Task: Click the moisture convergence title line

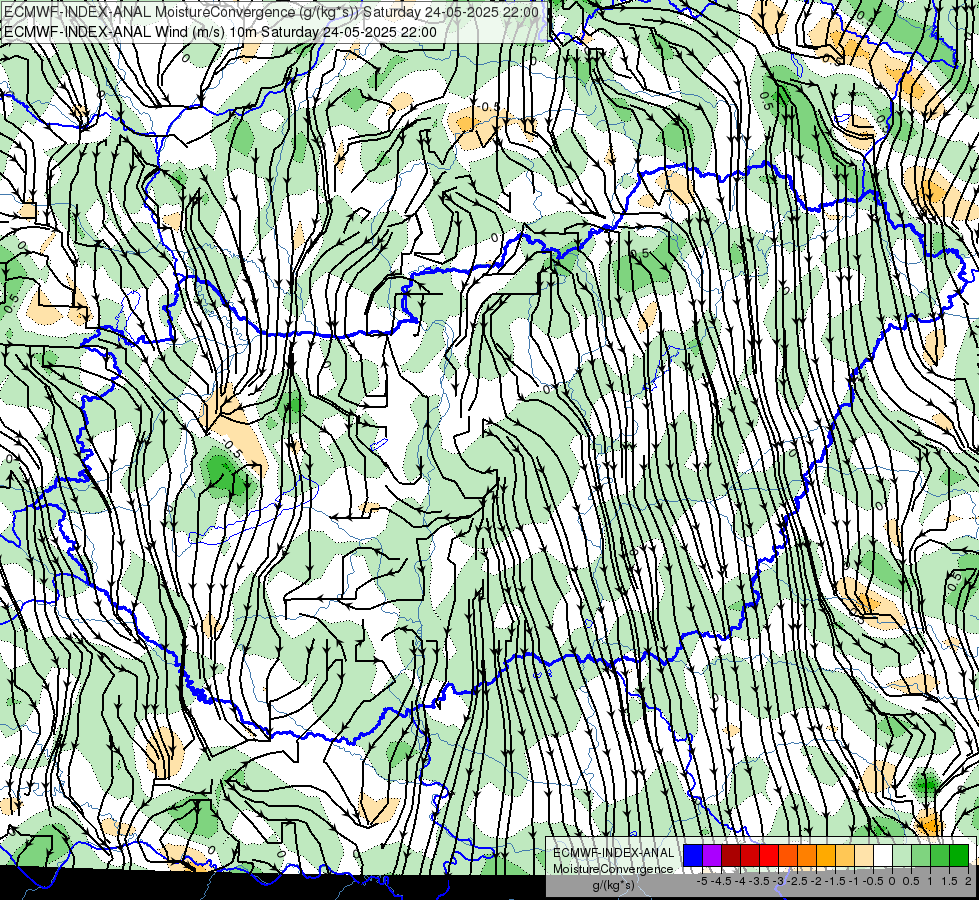Action: 271,12
